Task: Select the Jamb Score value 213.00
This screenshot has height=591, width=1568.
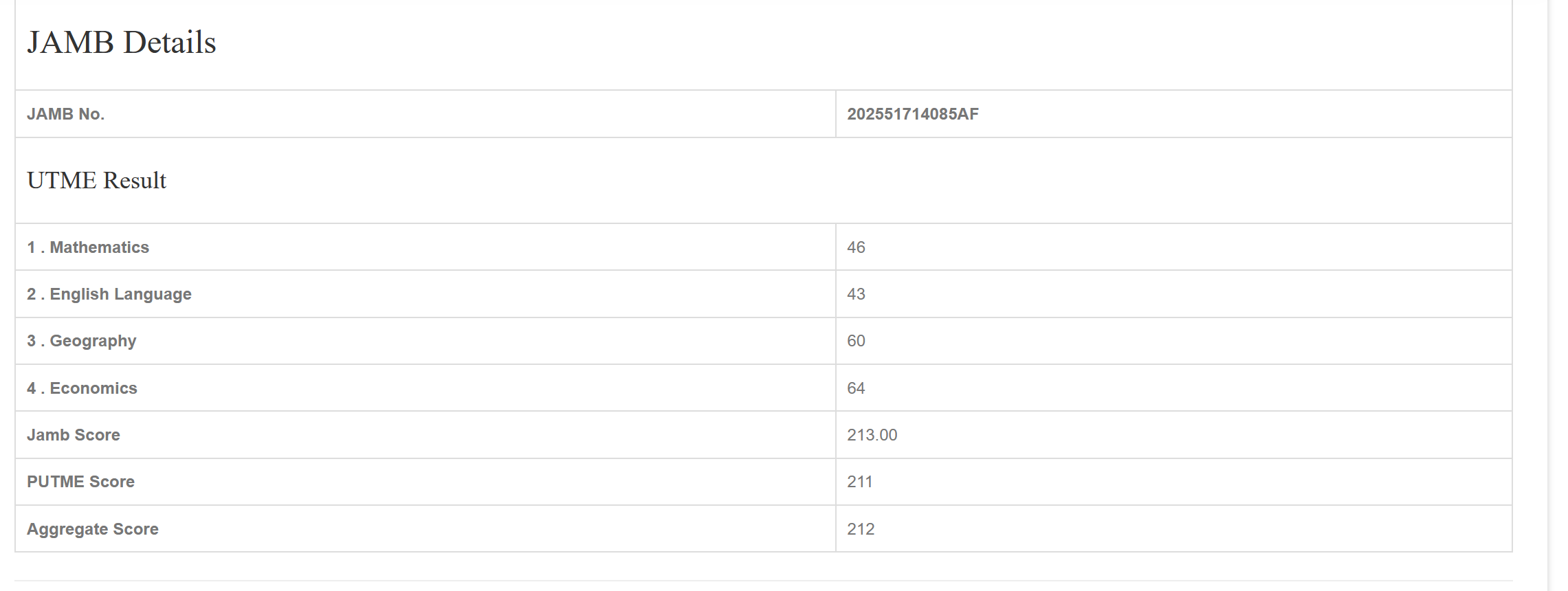Action: pos(872,435)
